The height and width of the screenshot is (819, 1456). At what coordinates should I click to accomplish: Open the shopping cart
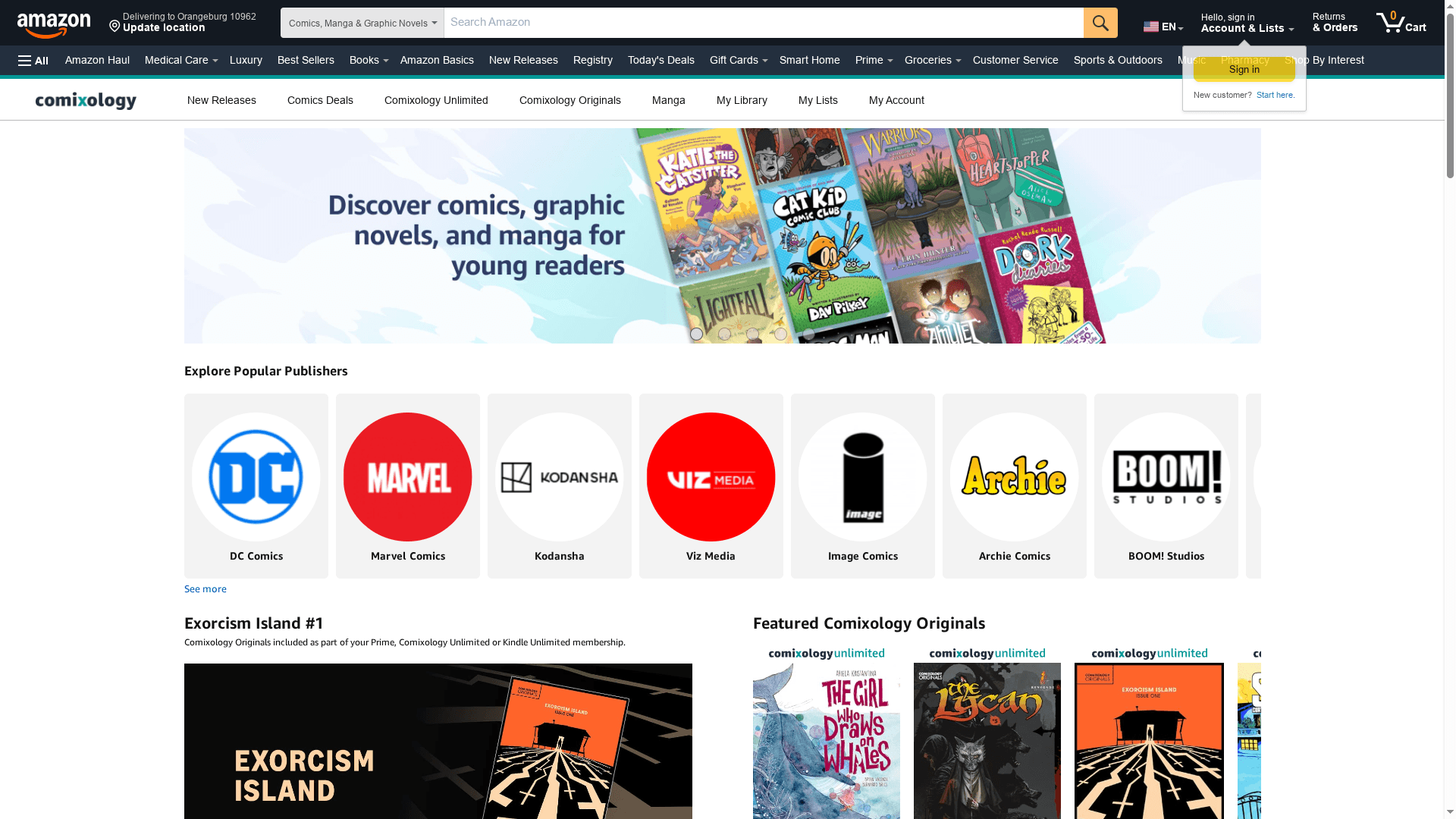[x=1401, y=23]
